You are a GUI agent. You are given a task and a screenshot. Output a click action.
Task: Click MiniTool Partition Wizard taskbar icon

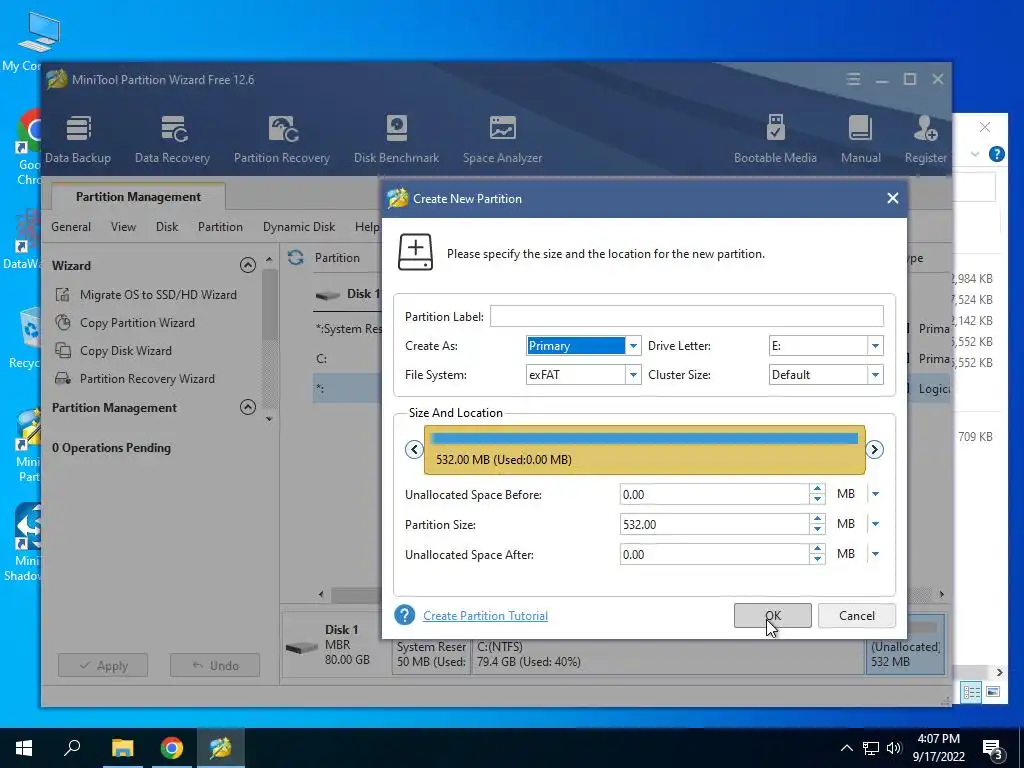point(221,748)
